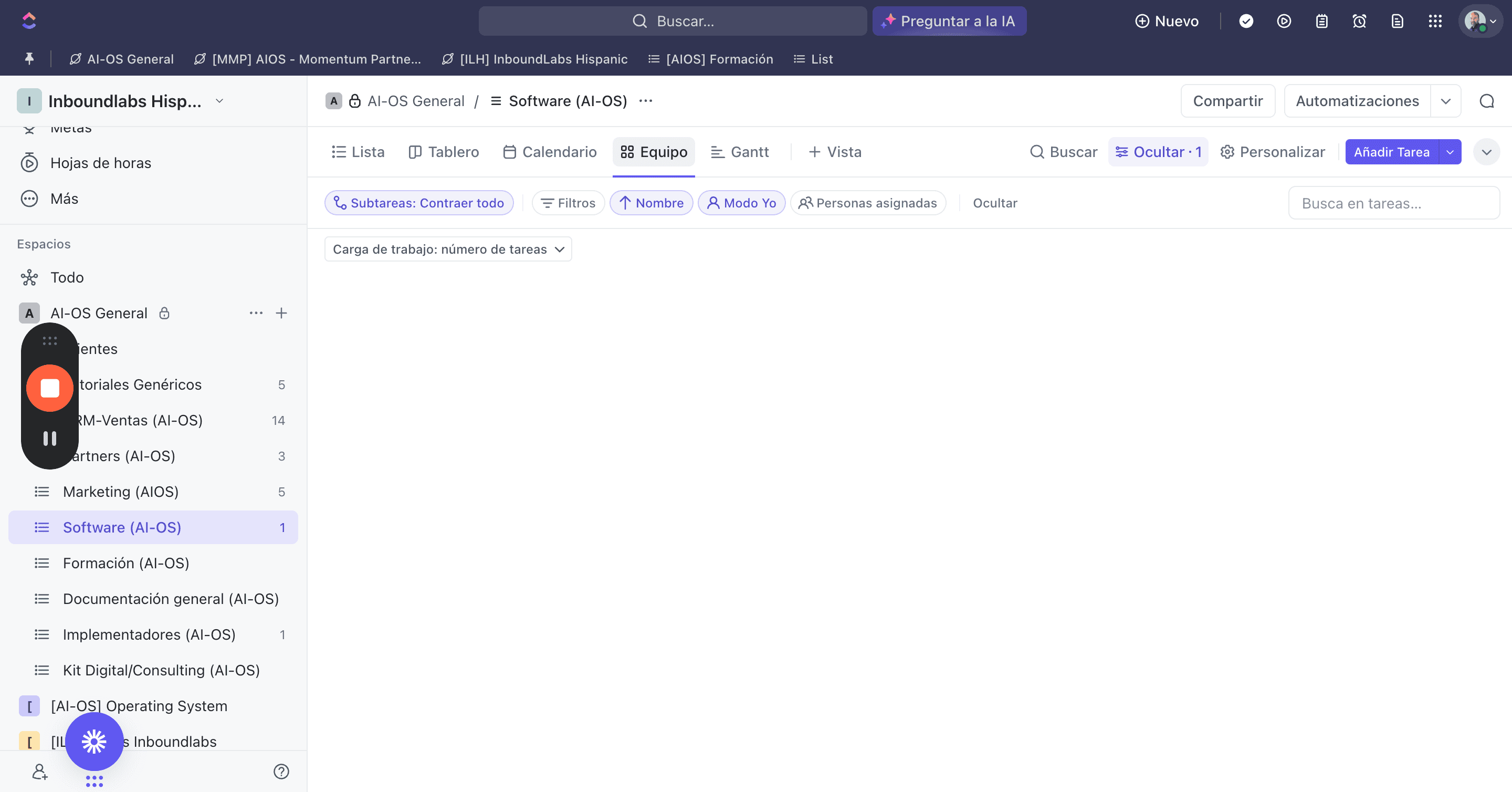
Task: Expand the circular chevron collapse button
Action: coord(1486,152)
